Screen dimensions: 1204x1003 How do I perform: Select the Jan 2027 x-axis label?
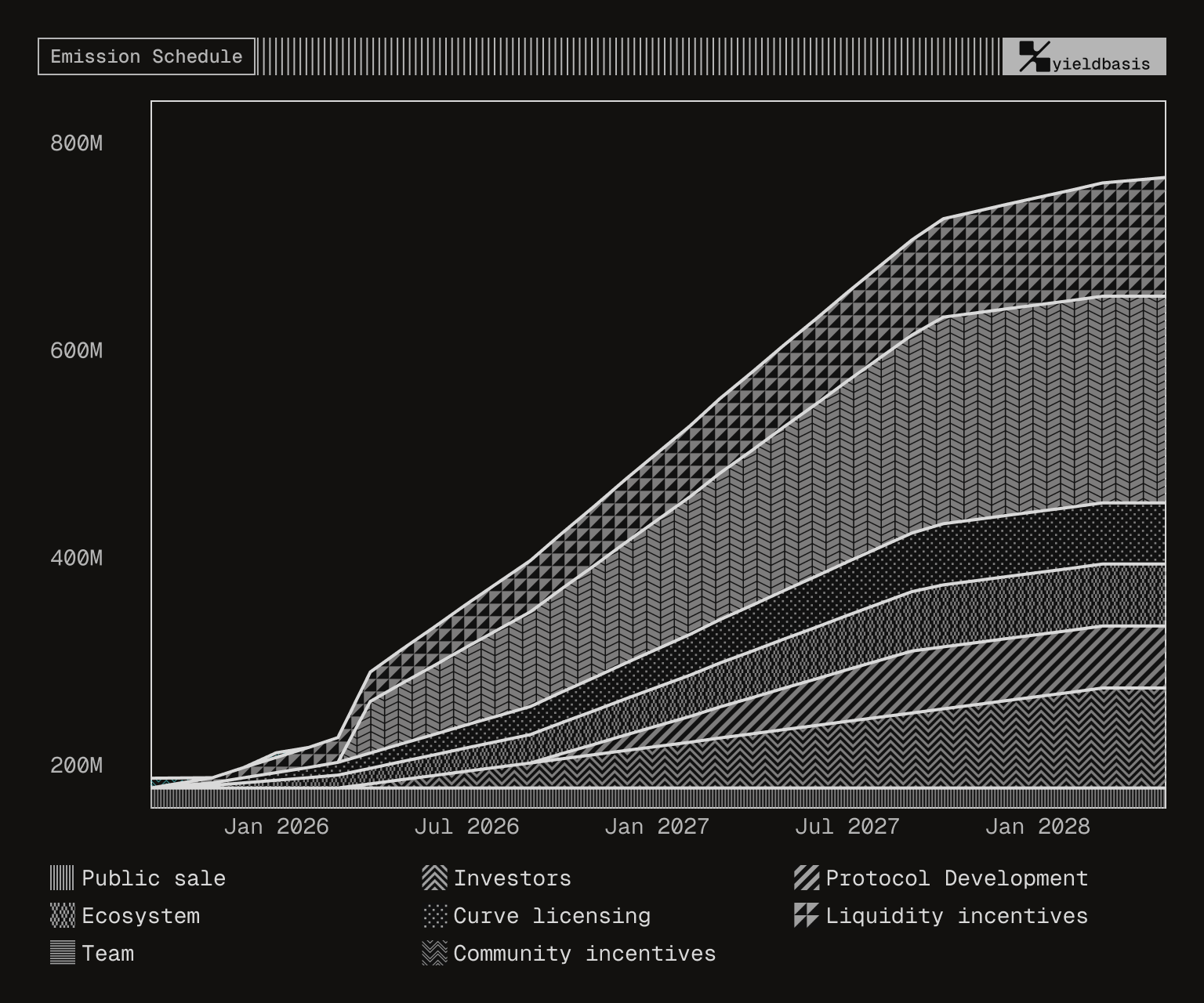tap(656, 827)
